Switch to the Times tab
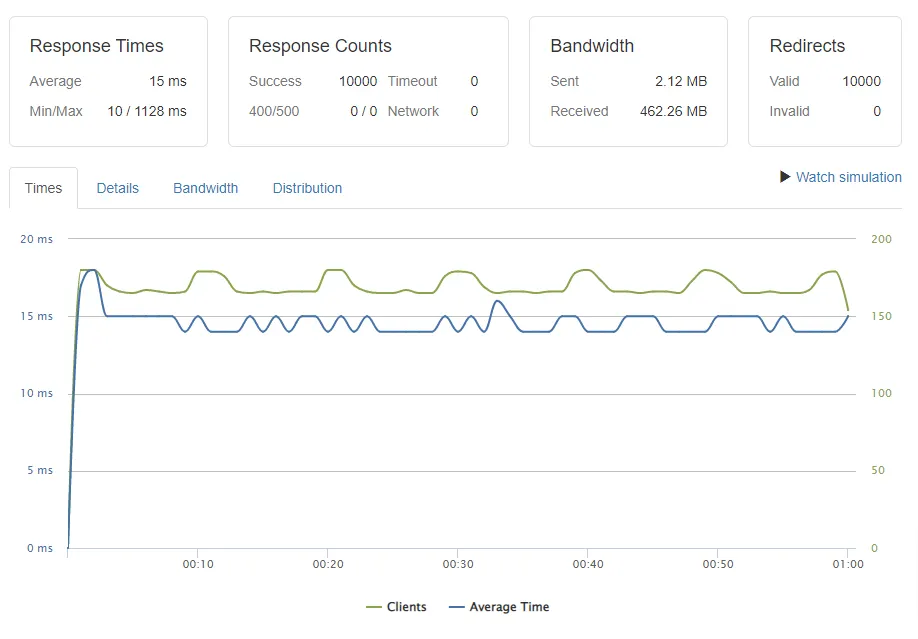The image size is (918, 639). click(43, 188)
